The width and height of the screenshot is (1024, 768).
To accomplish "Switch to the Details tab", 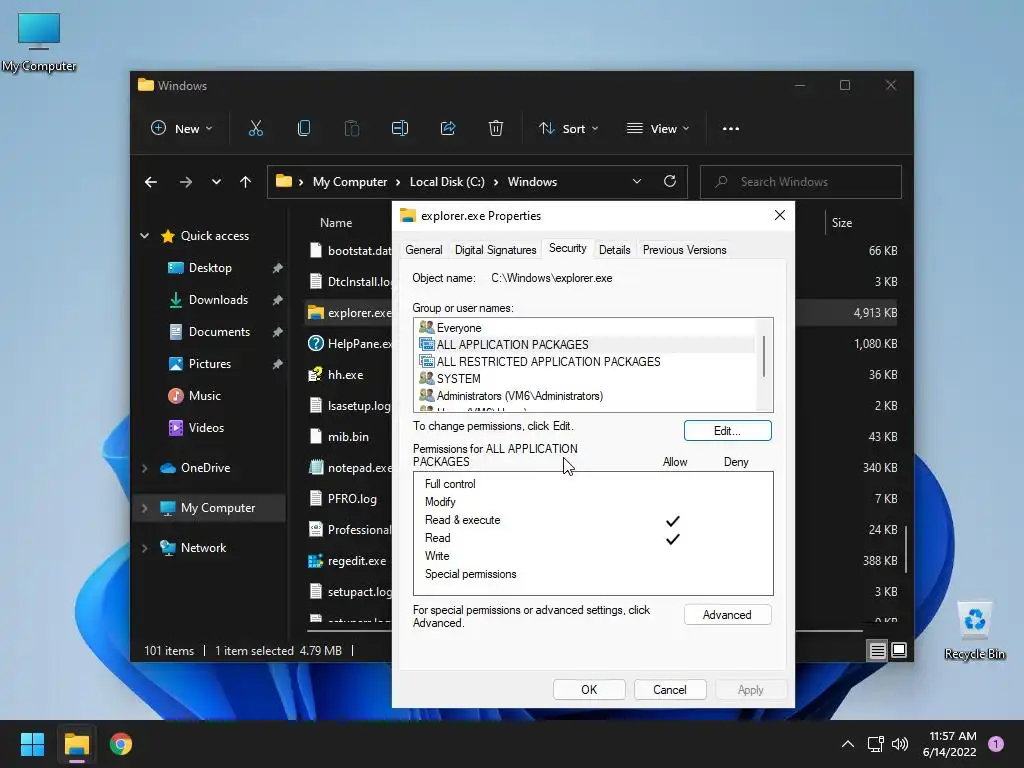I will pyautogui.click(x=615, y=250).
